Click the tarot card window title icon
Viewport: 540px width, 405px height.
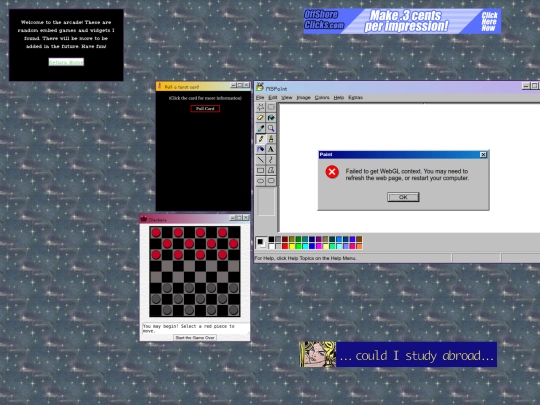tap(159, 86)
